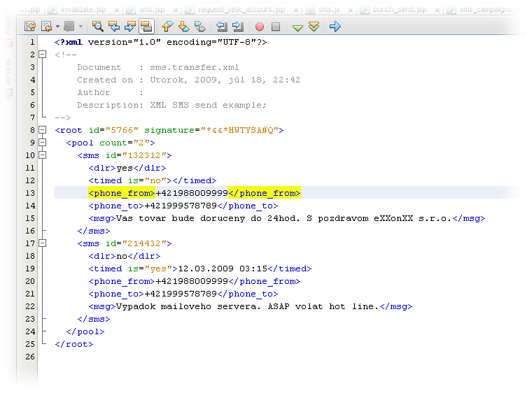Switch to the invalidate.jsp tab
527x393 pixels.
point(83,10)
